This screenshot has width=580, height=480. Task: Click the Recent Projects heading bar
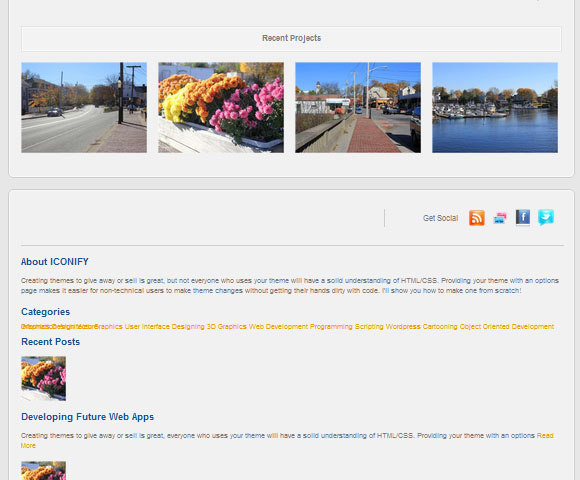coord(291,38)
